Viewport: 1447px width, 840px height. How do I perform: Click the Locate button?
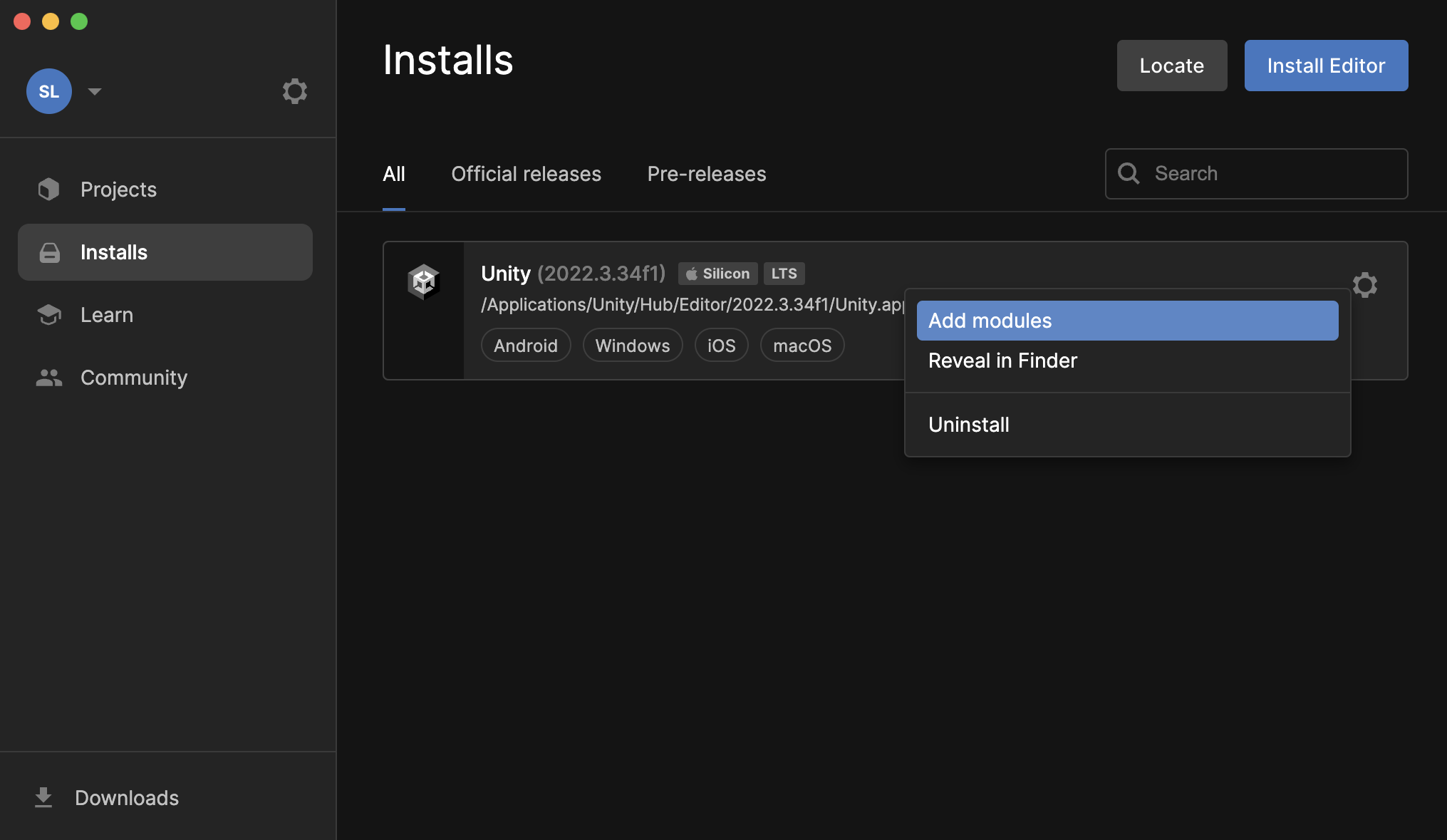(1171, 66)
